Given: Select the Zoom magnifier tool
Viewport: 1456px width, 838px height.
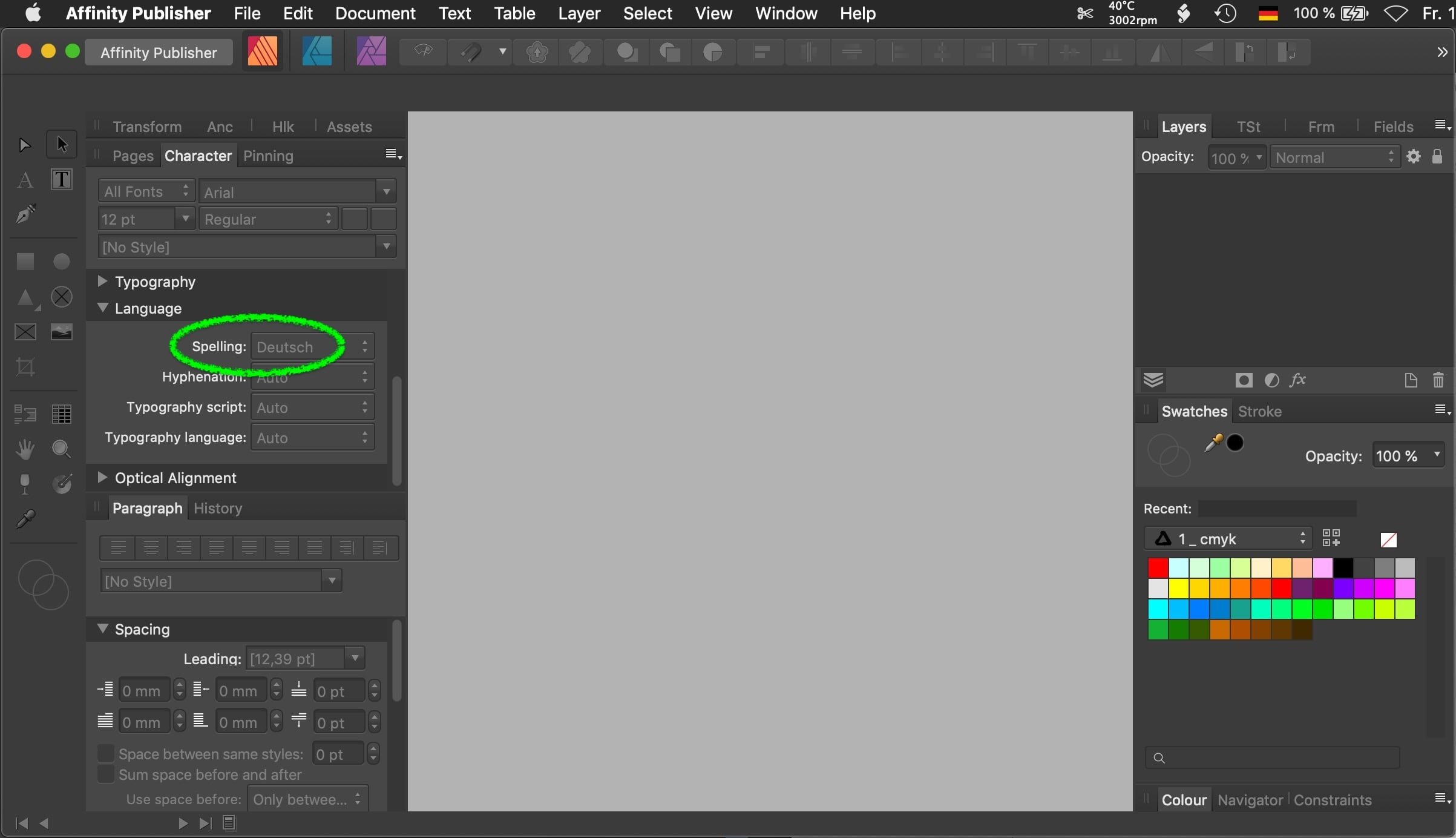Looking at the screenshot, I should tap(62, 449).
